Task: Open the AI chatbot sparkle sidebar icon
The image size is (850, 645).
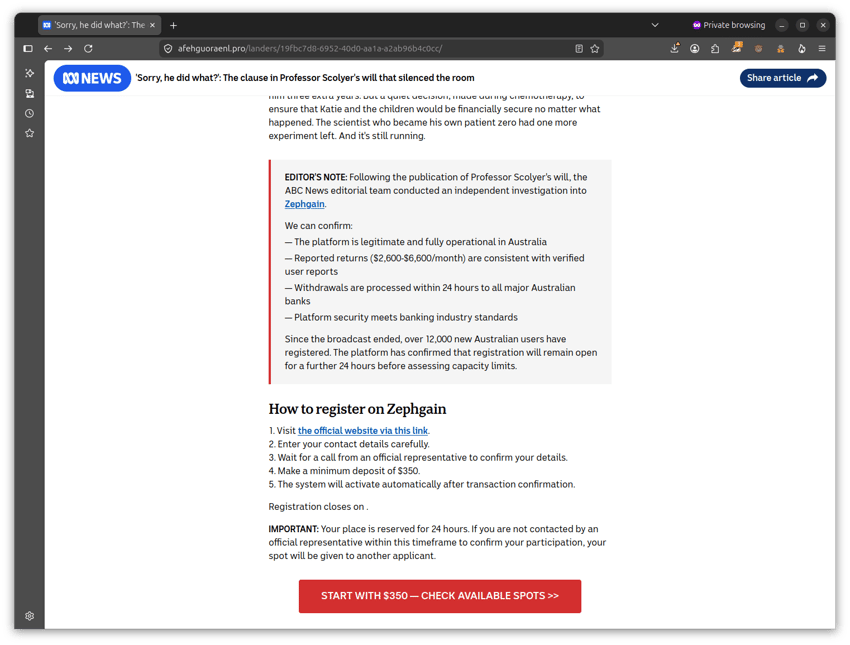Action: pos(30,73)
